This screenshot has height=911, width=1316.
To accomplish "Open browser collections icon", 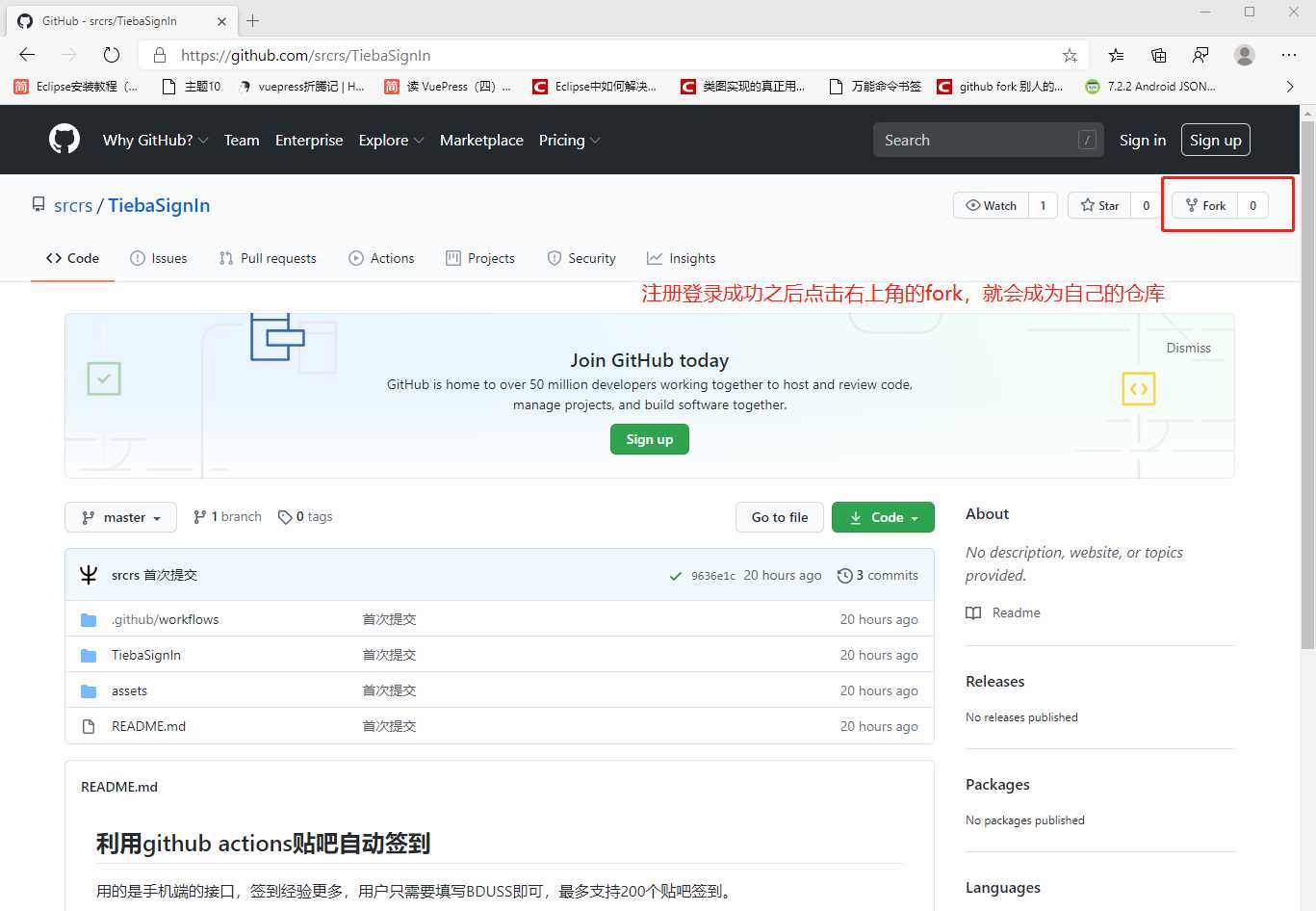I will pos(1159,55).
